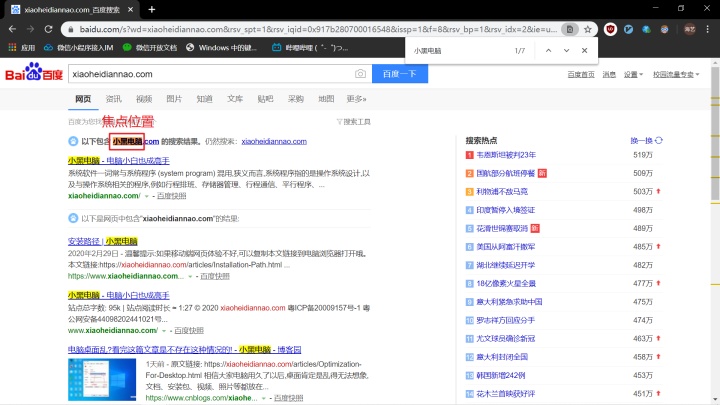Click the address bar URL
This screenshot has width=720, height=405.
tap(318, 29)
